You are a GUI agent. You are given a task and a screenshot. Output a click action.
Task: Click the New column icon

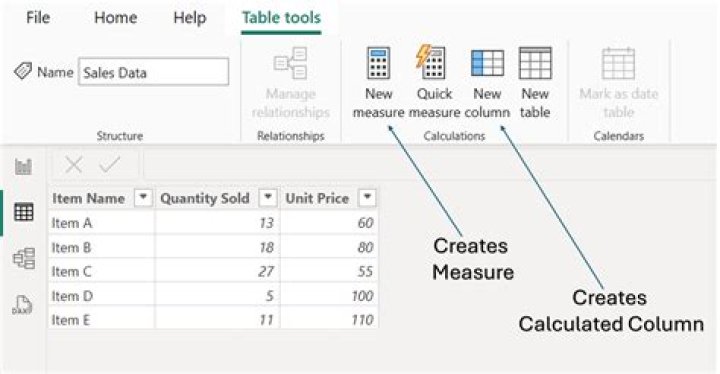coord(487,63)
